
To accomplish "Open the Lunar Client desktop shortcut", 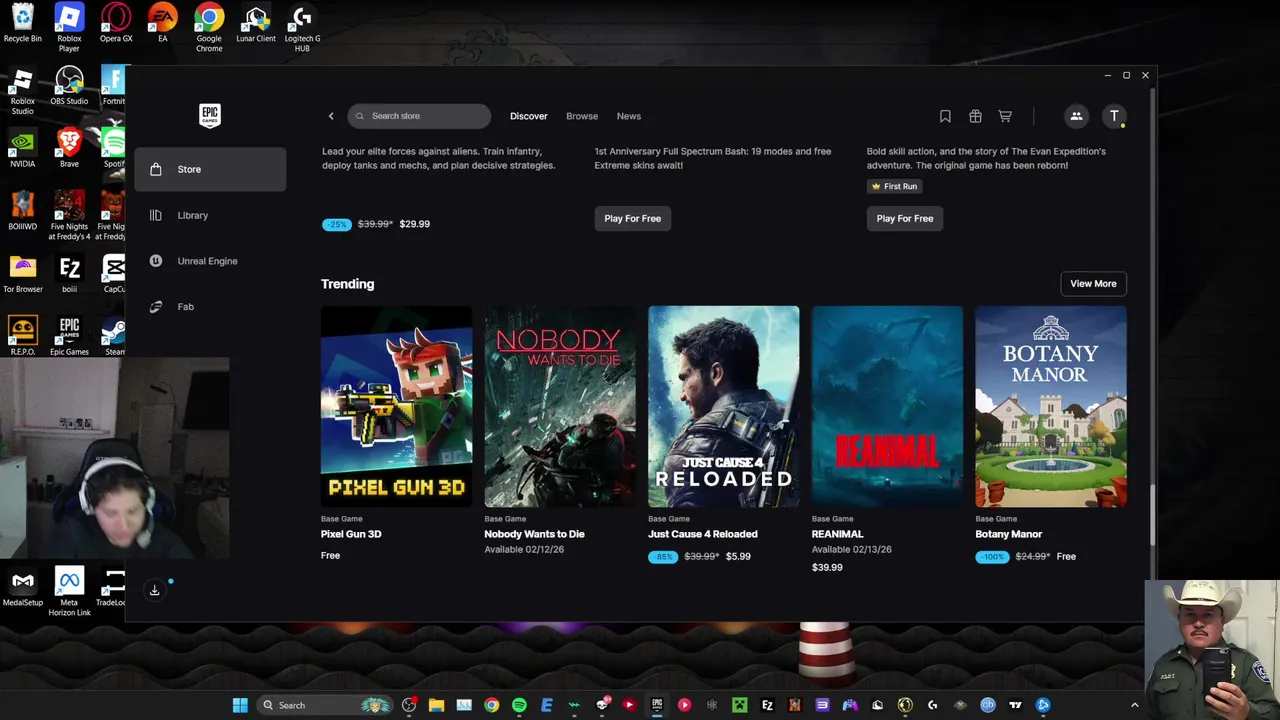I will (x=256, y=24).
